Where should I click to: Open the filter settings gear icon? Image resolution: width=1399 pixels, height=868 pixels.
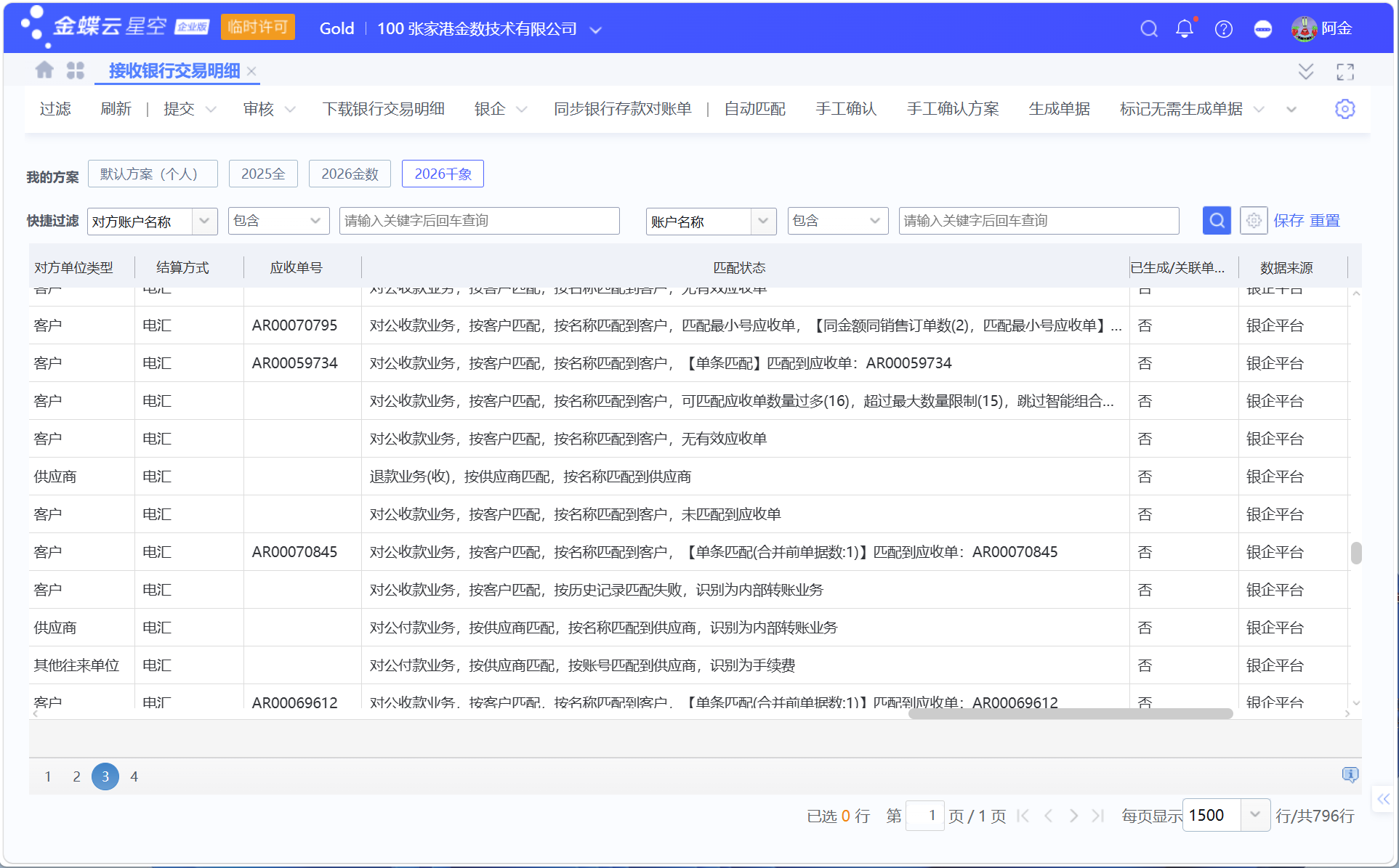pos(1254,221)
